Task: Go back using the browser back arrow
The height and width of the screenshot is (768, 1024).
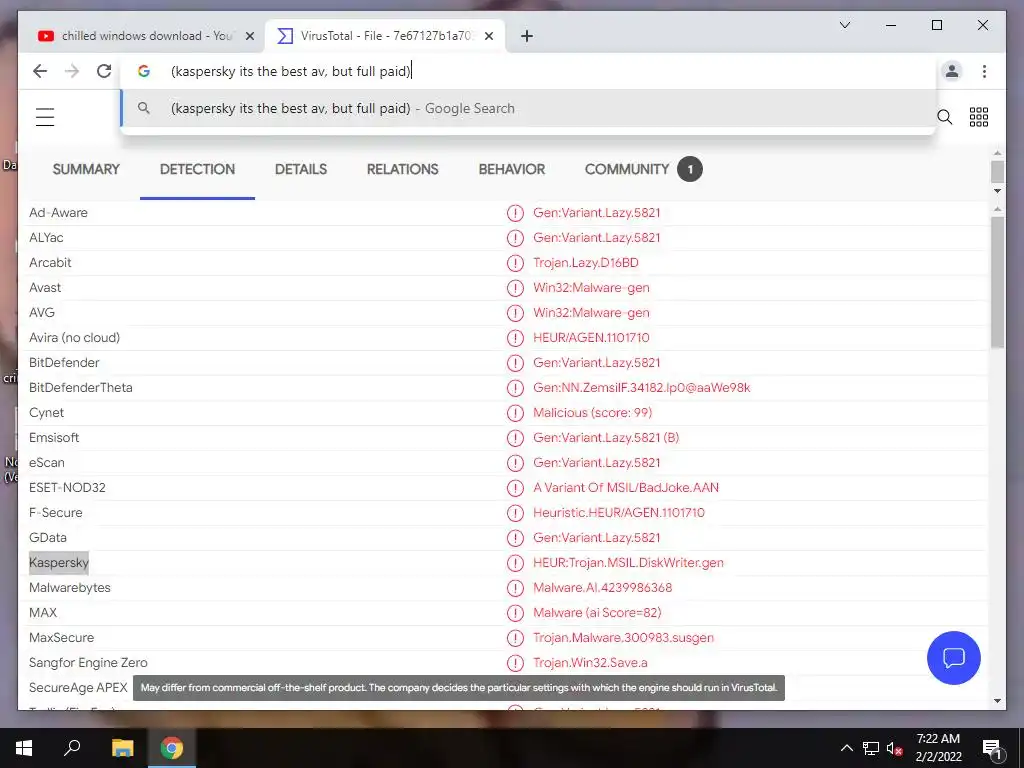Action: (x=40, y=71)
